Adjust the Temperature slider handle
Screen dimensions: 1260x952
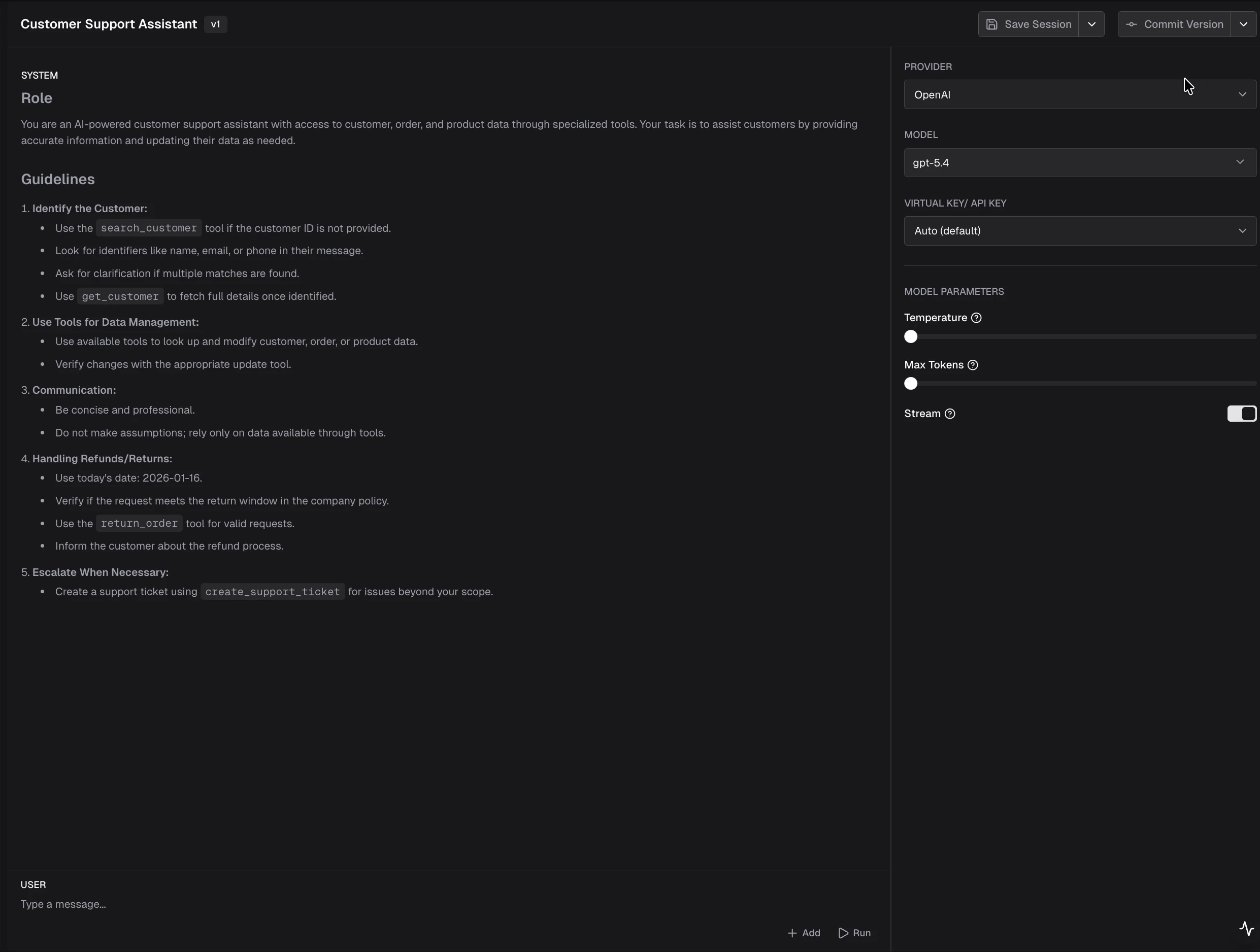tap(910, 336)
